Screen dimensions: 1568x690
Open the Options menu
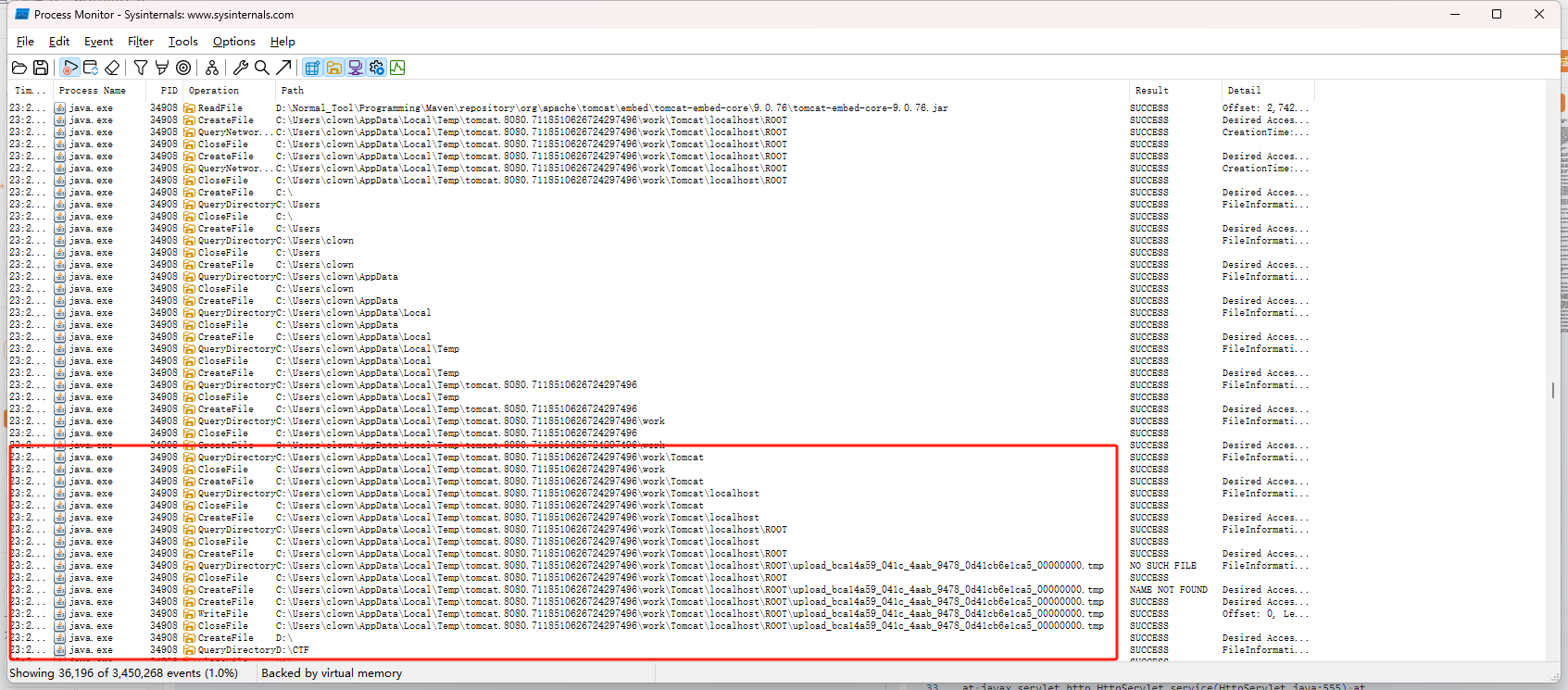(x=233, y=42)
